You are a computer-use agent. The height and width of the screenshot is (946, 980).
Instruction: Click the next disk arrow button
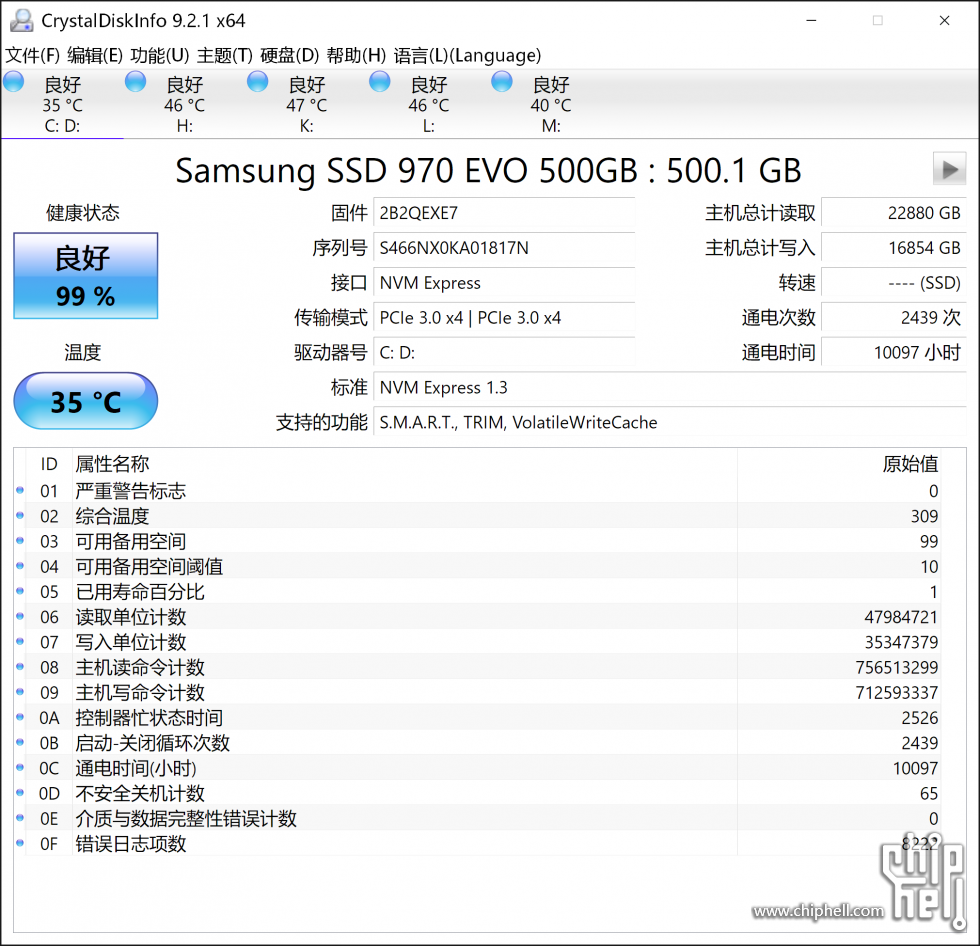(949, 169)
